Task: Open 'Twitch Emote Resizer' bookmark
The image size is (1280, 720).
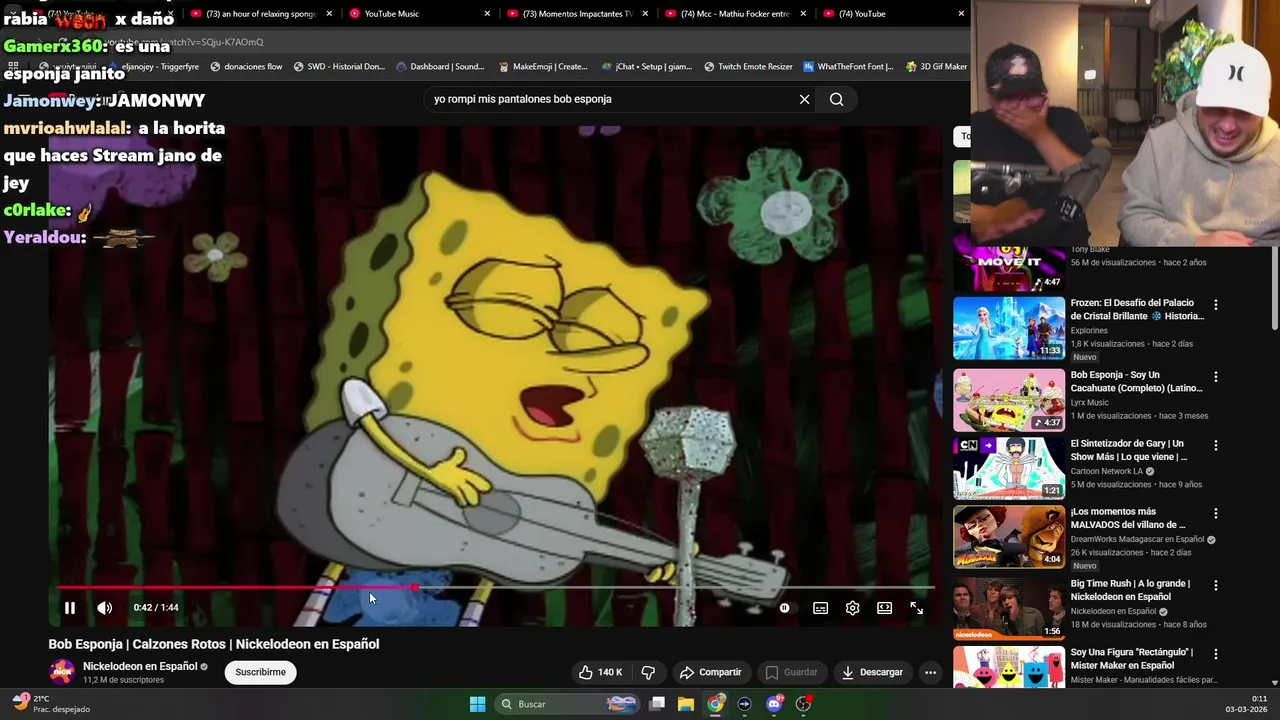Action: 748,67
